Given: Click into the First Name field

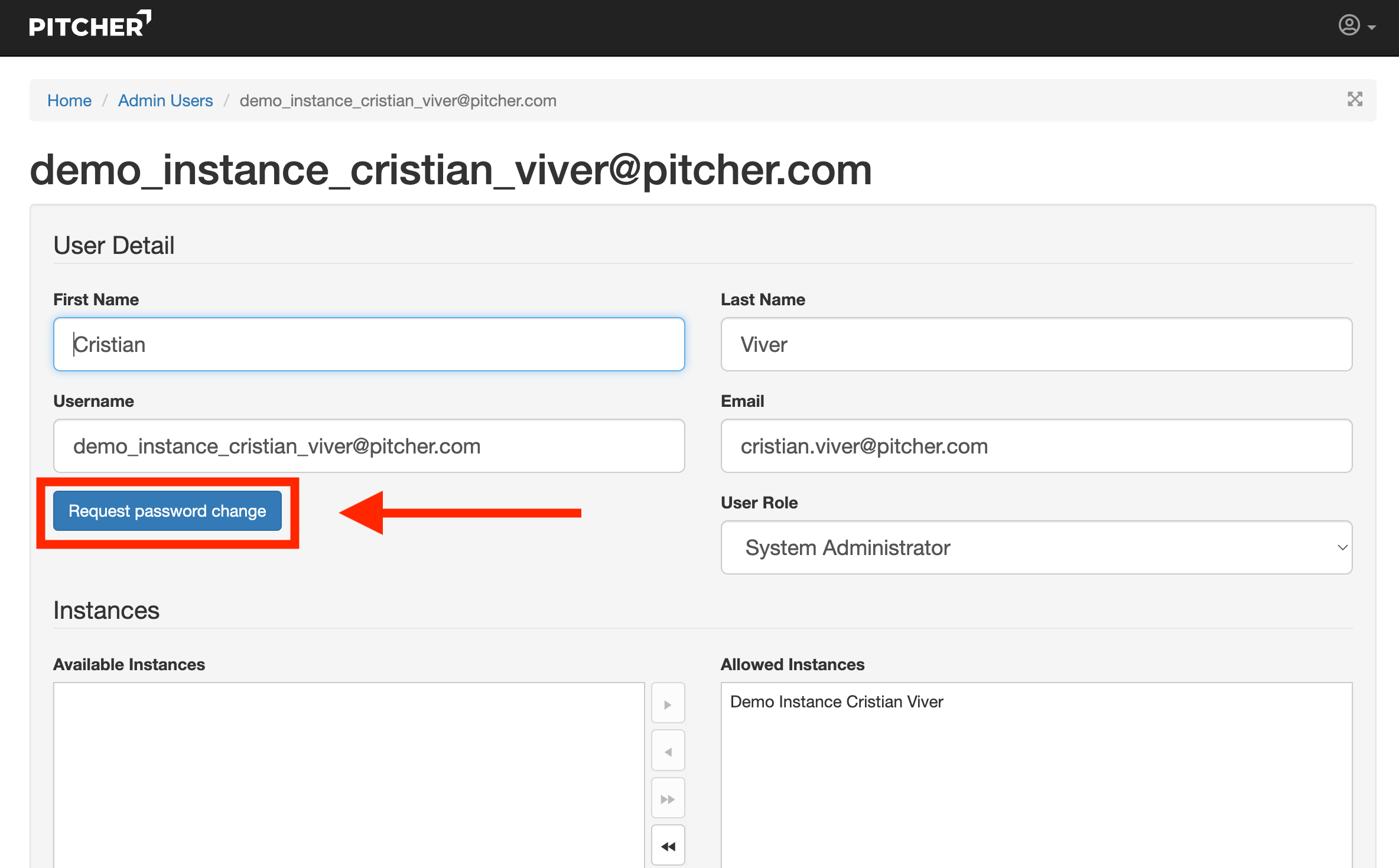Looking at the screenshot, I should [x=369, y=344].
